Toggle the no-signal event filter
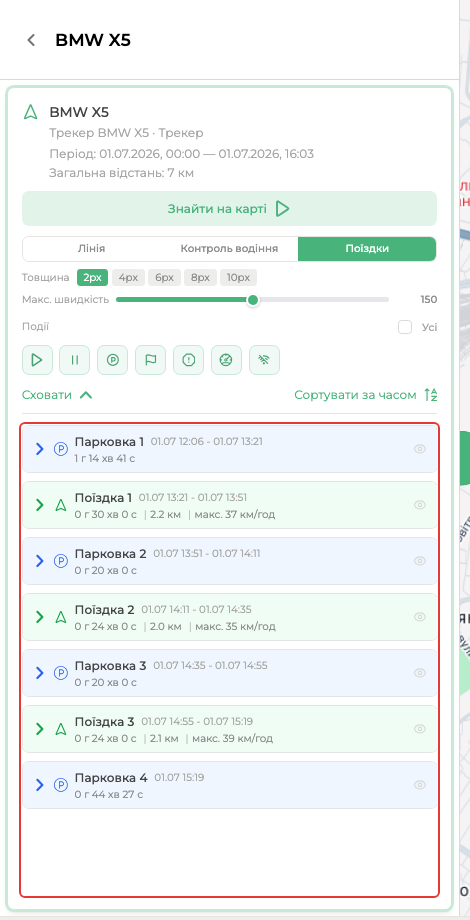 pos(264,360)
